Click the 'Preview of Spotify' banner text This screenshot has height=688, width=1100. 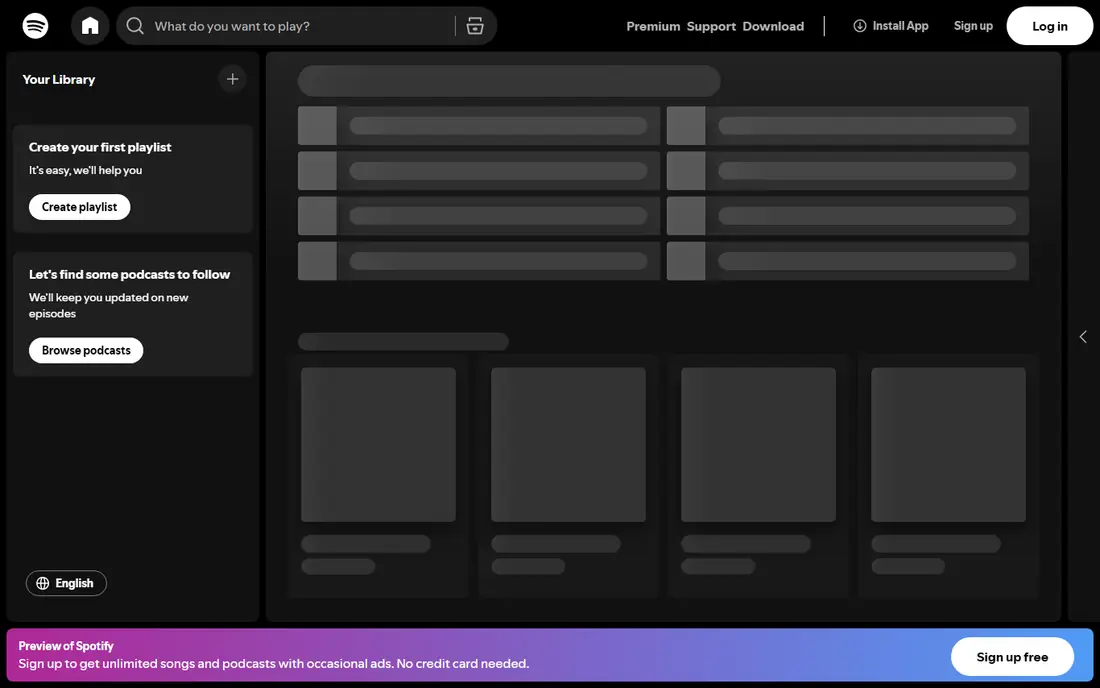(x=66, y=646)
